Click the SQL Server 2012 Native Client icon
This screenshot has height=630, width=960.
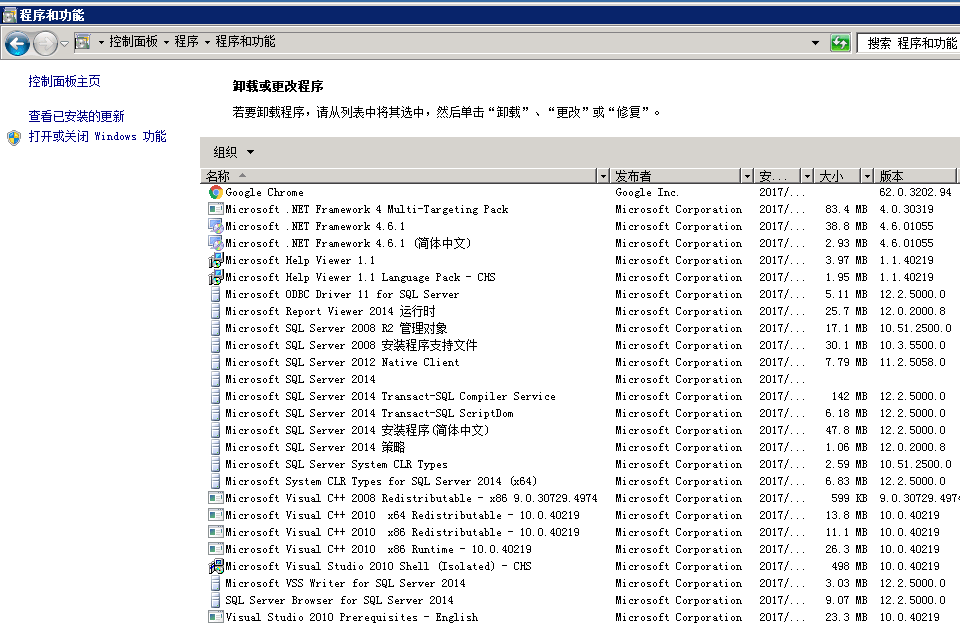click(x=216, y=363)
